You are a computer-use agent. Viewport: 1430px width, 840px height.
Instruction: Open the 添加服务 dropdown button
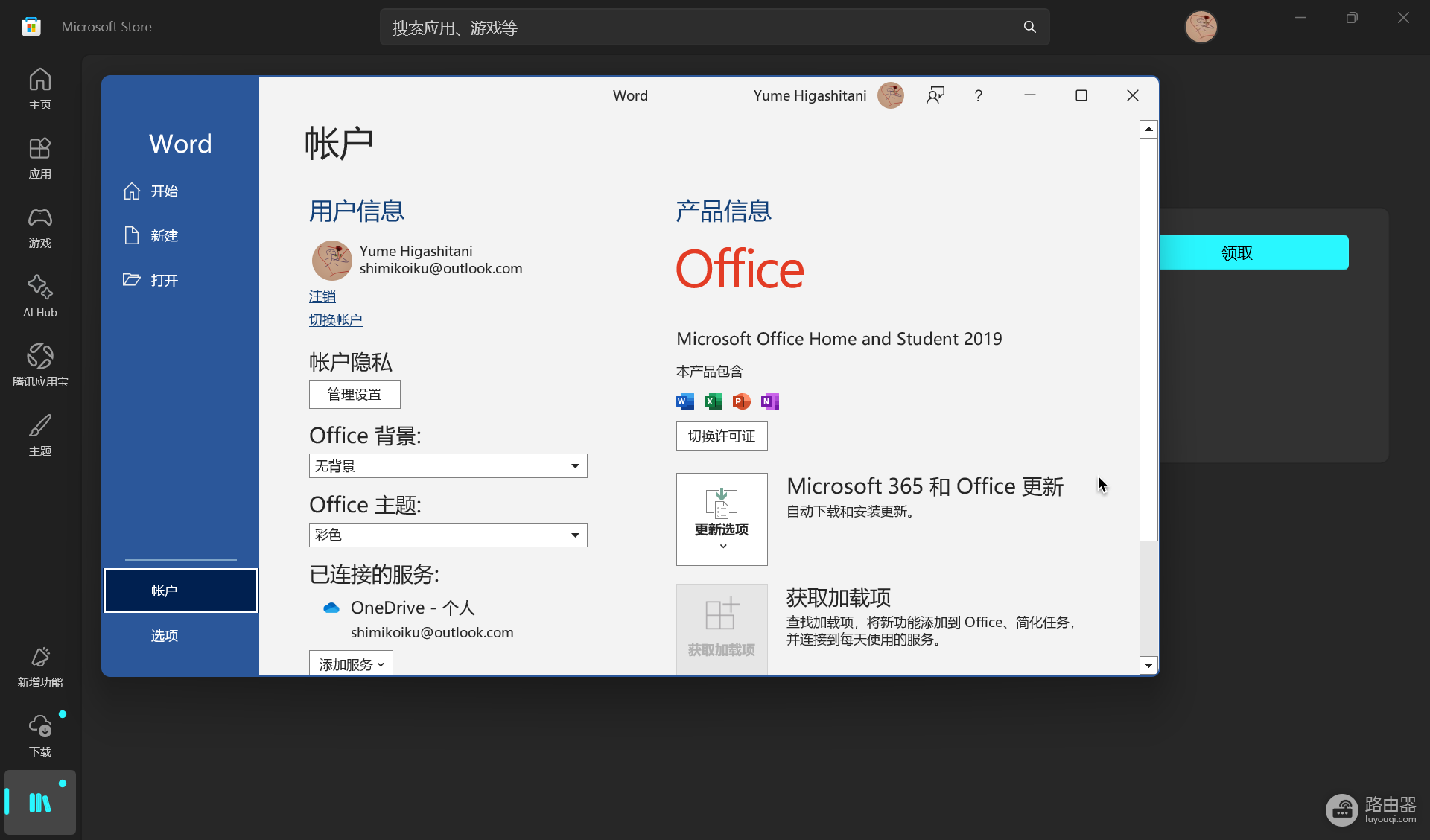(x=351, y=664)
